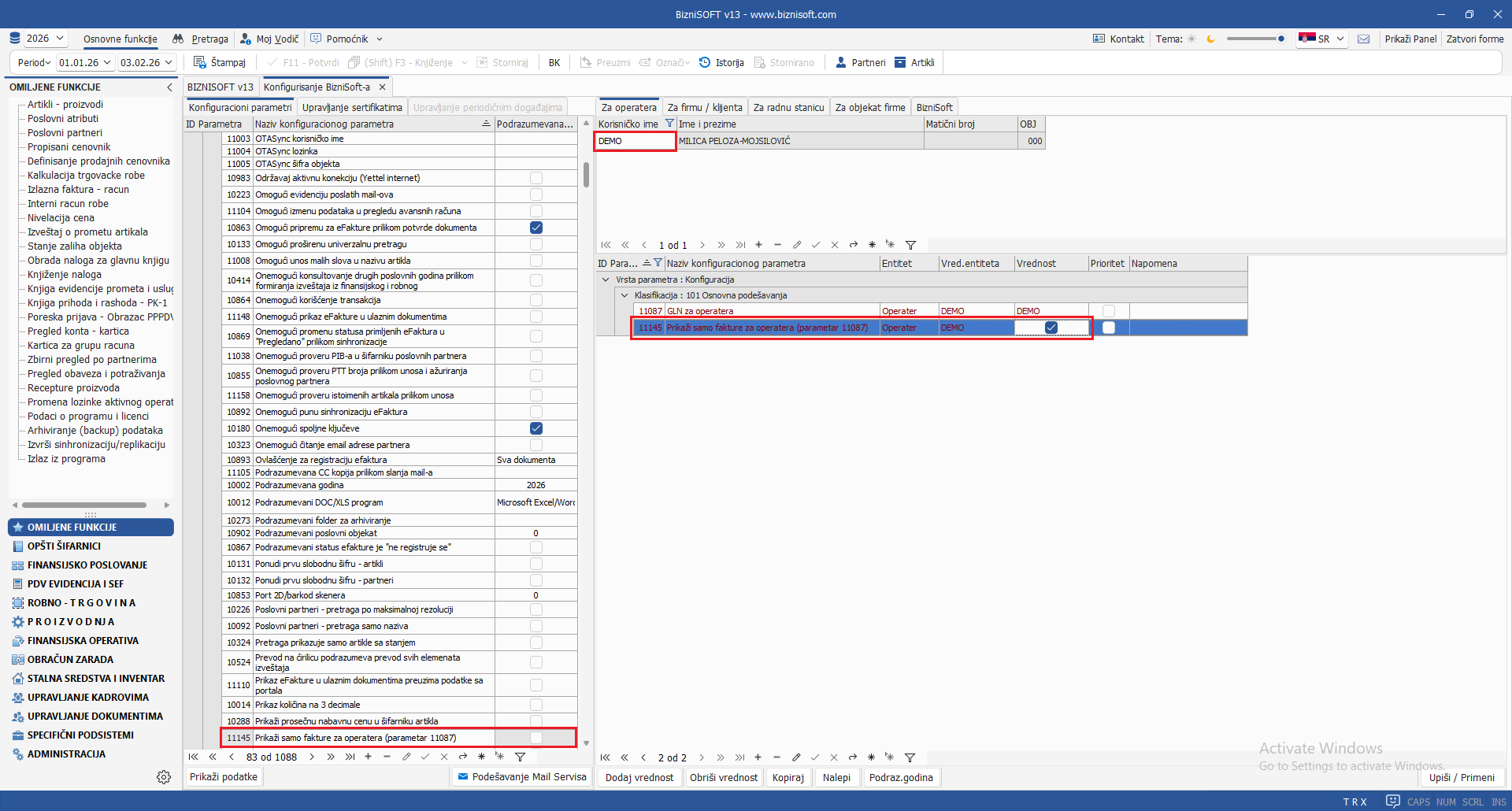Click the Partneri person icon
This screenshot has height=811, width=1512.
click(841, 62)
